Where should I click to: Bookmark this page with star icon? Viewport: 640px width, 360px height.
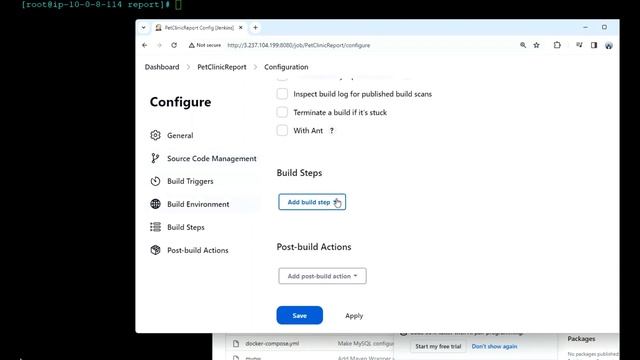[536, 45]
